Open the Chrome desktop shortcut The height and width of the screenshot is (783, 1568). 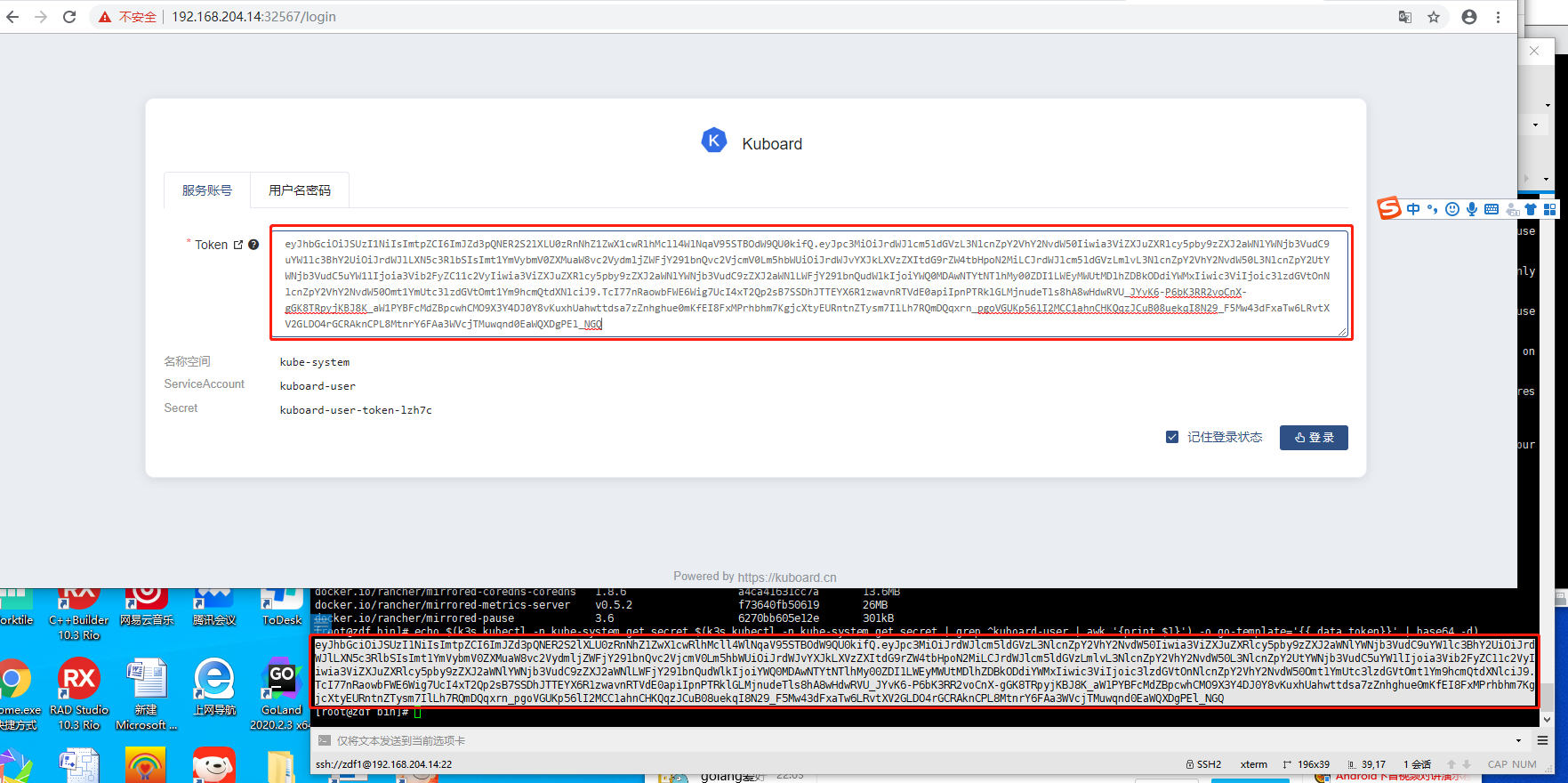pyautogui.click(x=14, y=694)
